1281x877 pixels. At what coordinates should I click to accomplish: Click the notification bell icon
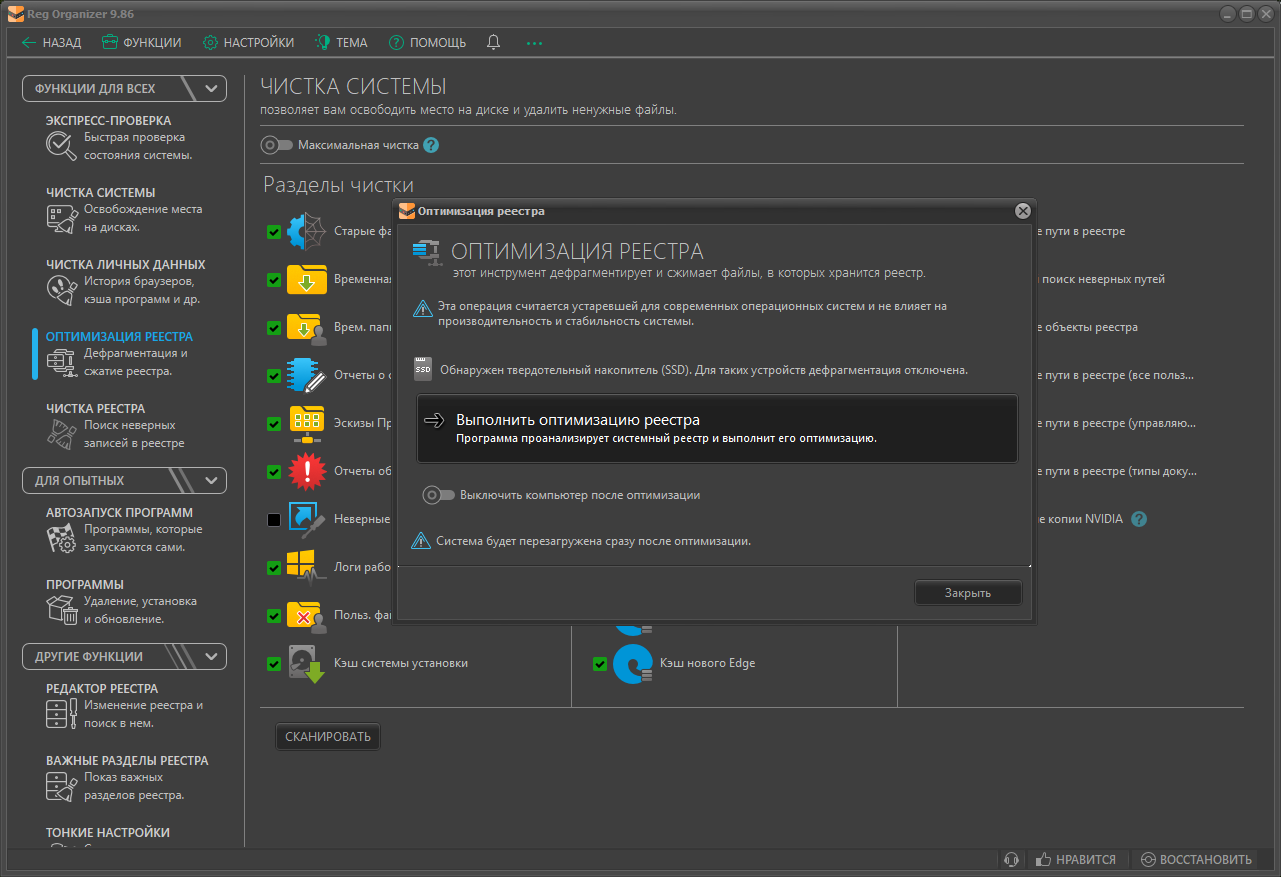point(493,43)
